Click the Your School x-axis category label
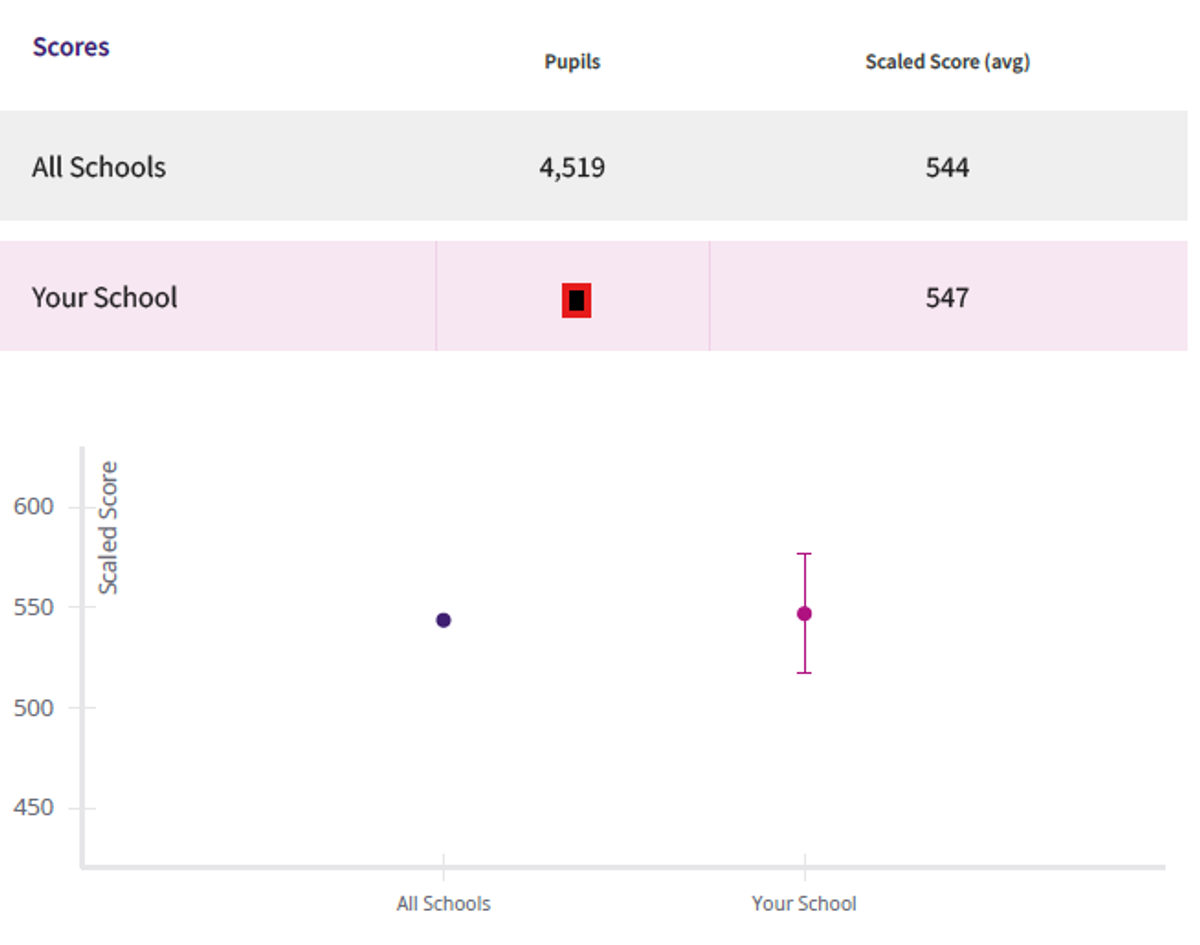The image size is (1200, 945). pyautogui.click(x=804, y=904)
